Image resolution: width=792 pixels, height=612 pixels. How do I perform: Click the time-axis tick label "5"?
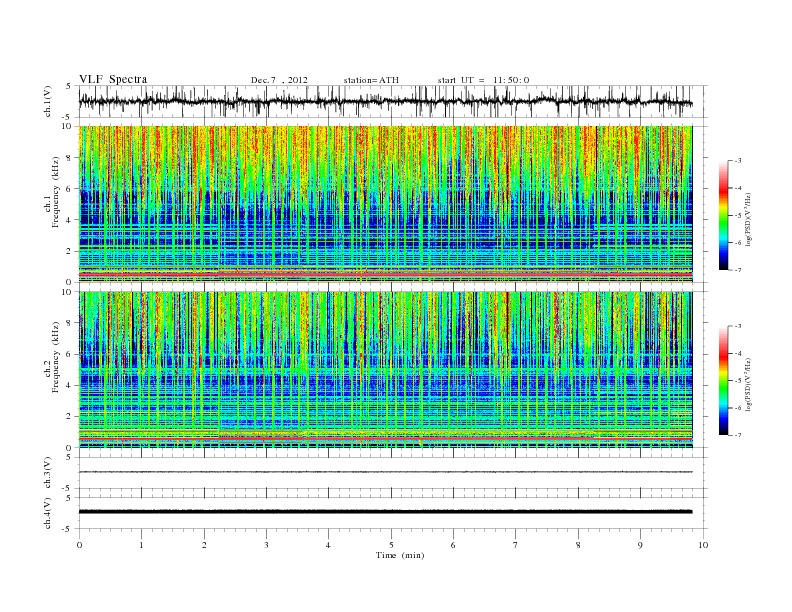(x=391, y=545)
